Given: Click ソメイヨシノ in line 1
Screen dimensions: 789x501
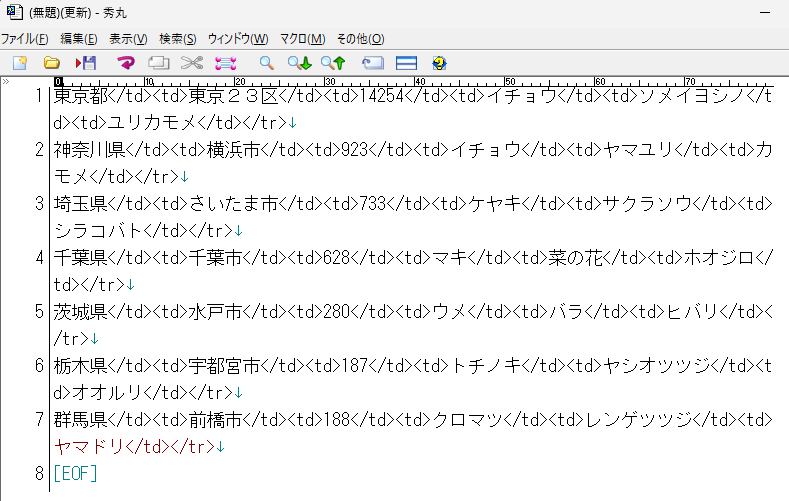Looking at the screenshot, I should click(692, 96).
